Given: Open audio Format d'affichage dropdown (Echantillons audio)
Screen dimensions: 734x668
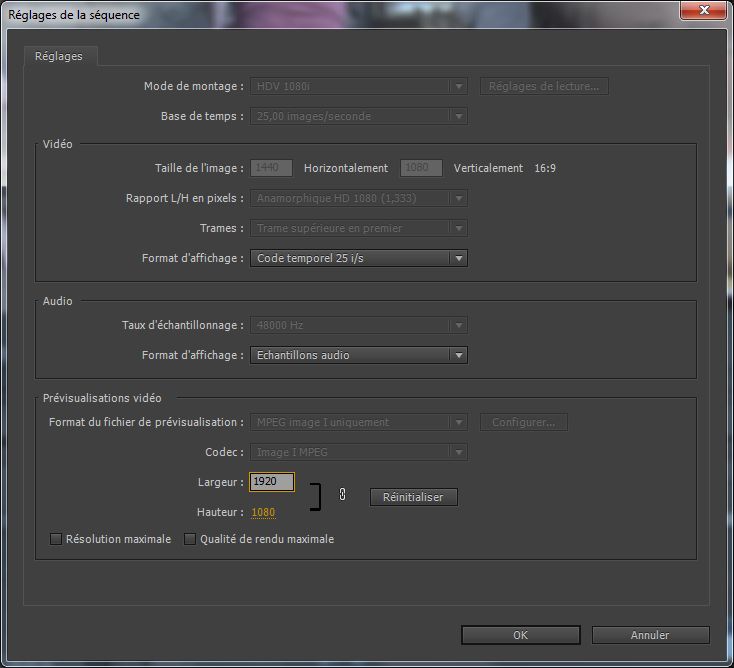Looking at the screenshot, I should click(359, 355).
